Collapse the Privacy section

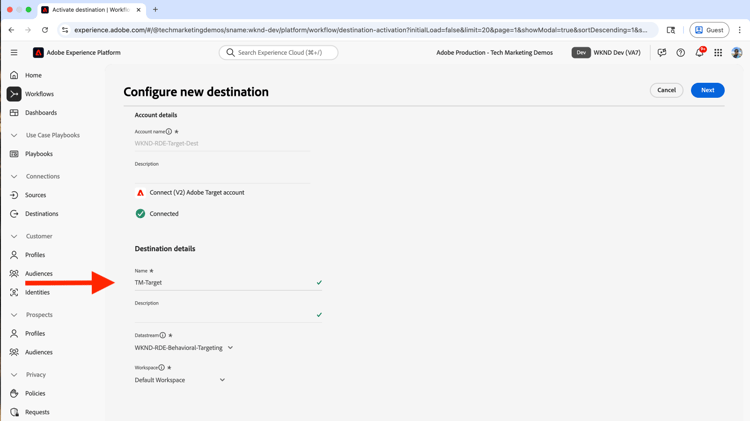(14, 374)
